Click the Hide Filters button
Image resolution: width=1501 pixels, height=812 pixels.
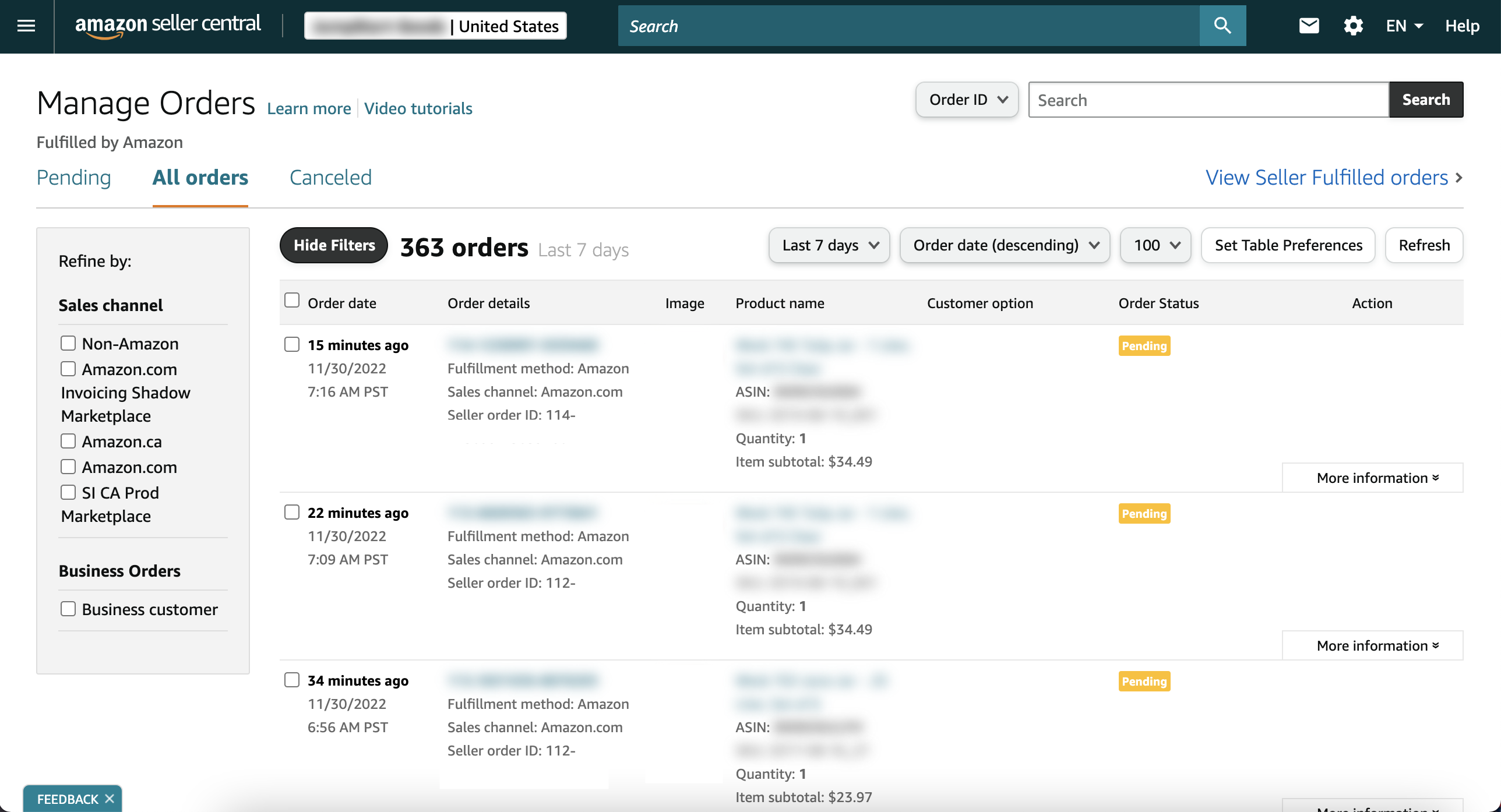(x=334, y=245)
